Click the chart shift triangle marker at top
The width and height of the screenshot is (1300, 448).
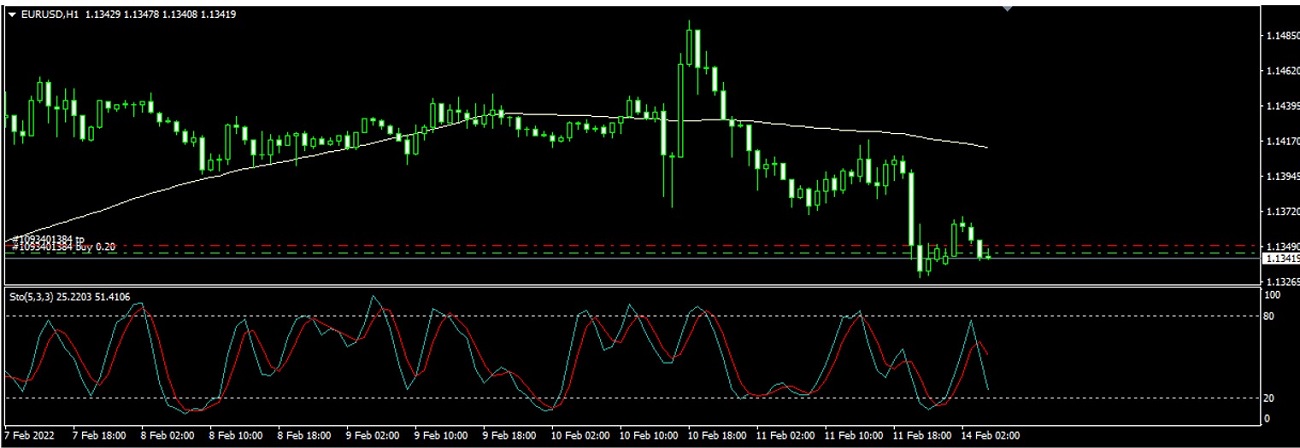[x=1008, y=7]
